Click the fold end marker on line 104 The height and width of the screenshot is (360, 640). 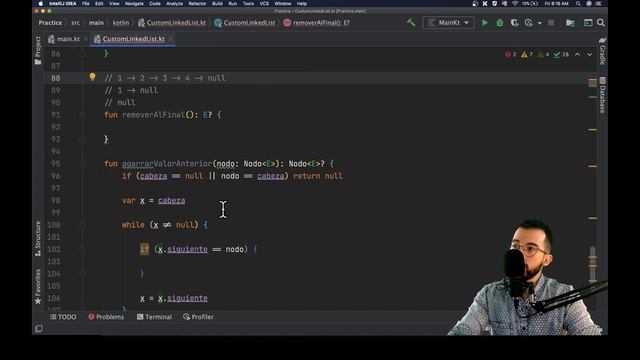83,274
